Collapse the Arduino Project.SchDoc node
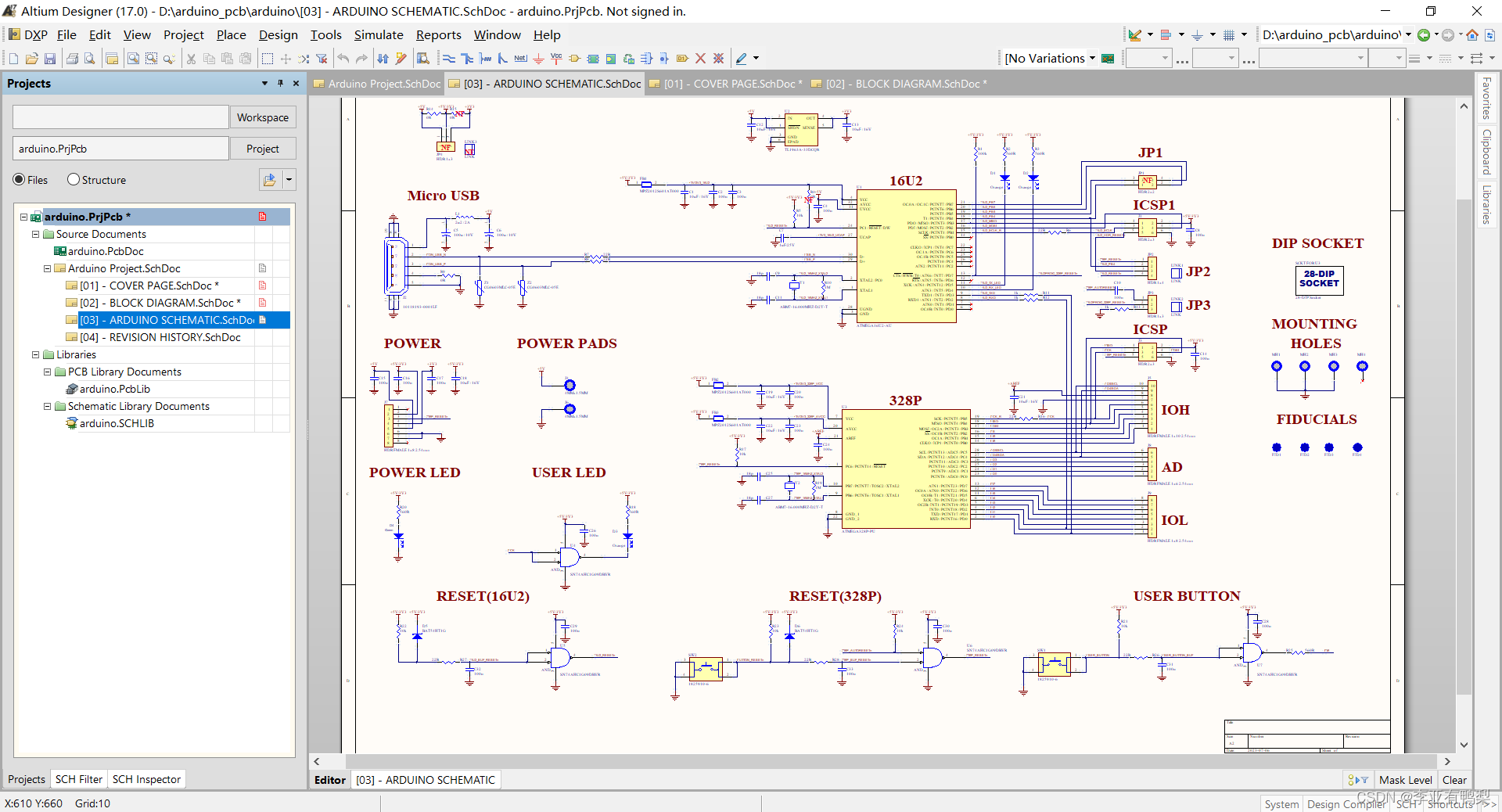Screen dimensions: 1502x812 [47, 269]
